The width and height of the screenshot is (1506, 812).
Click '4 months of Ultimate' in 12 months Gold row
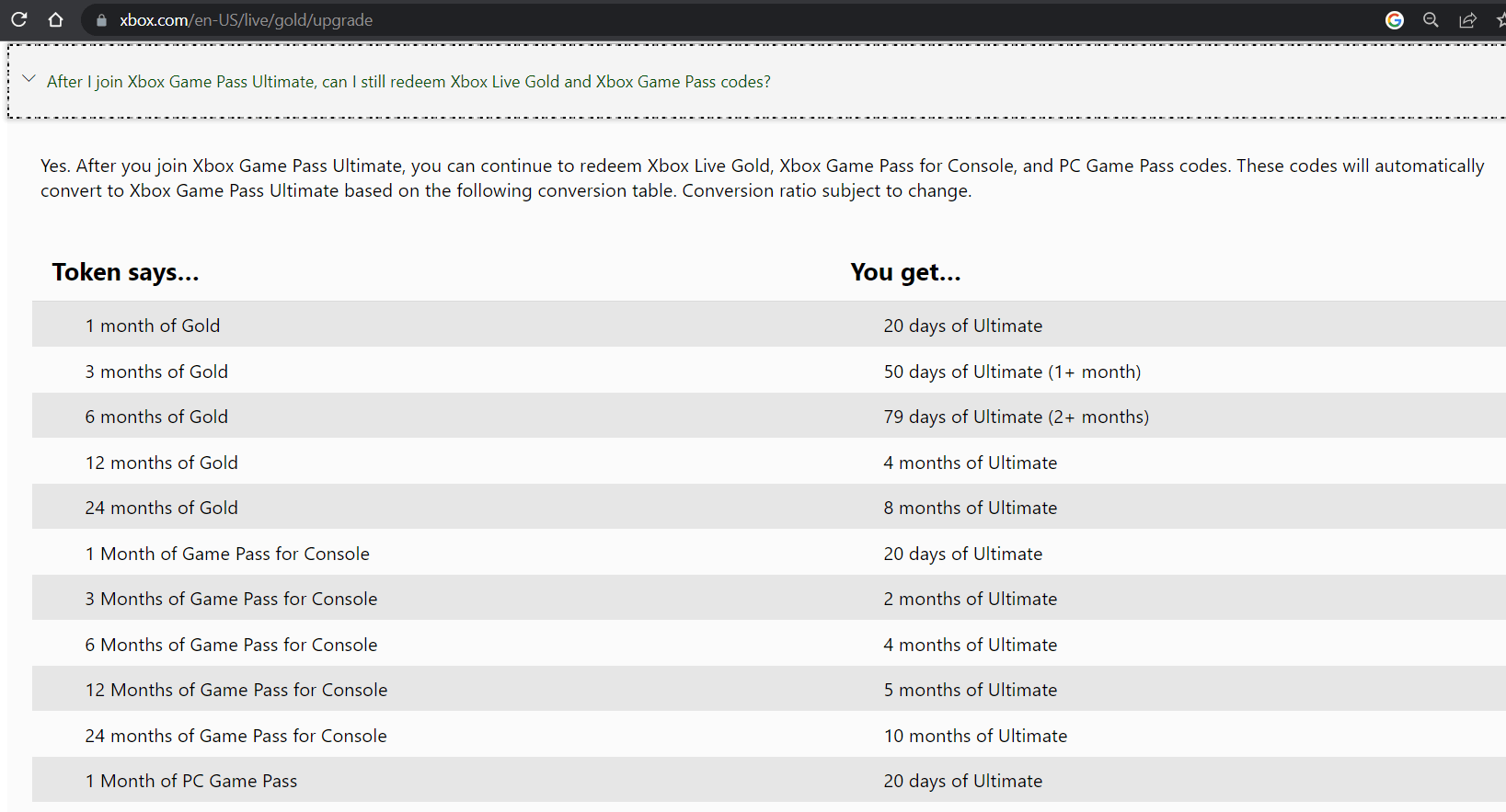pos(971,463)
